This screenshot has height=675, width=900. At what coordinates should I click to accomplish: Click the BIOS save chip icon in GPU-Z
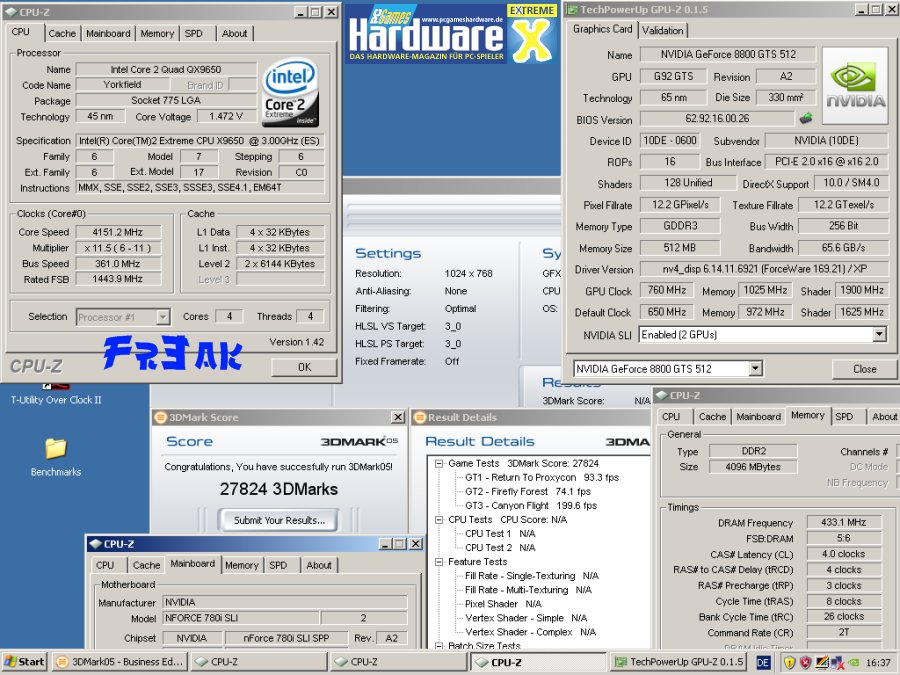(806, 118)
